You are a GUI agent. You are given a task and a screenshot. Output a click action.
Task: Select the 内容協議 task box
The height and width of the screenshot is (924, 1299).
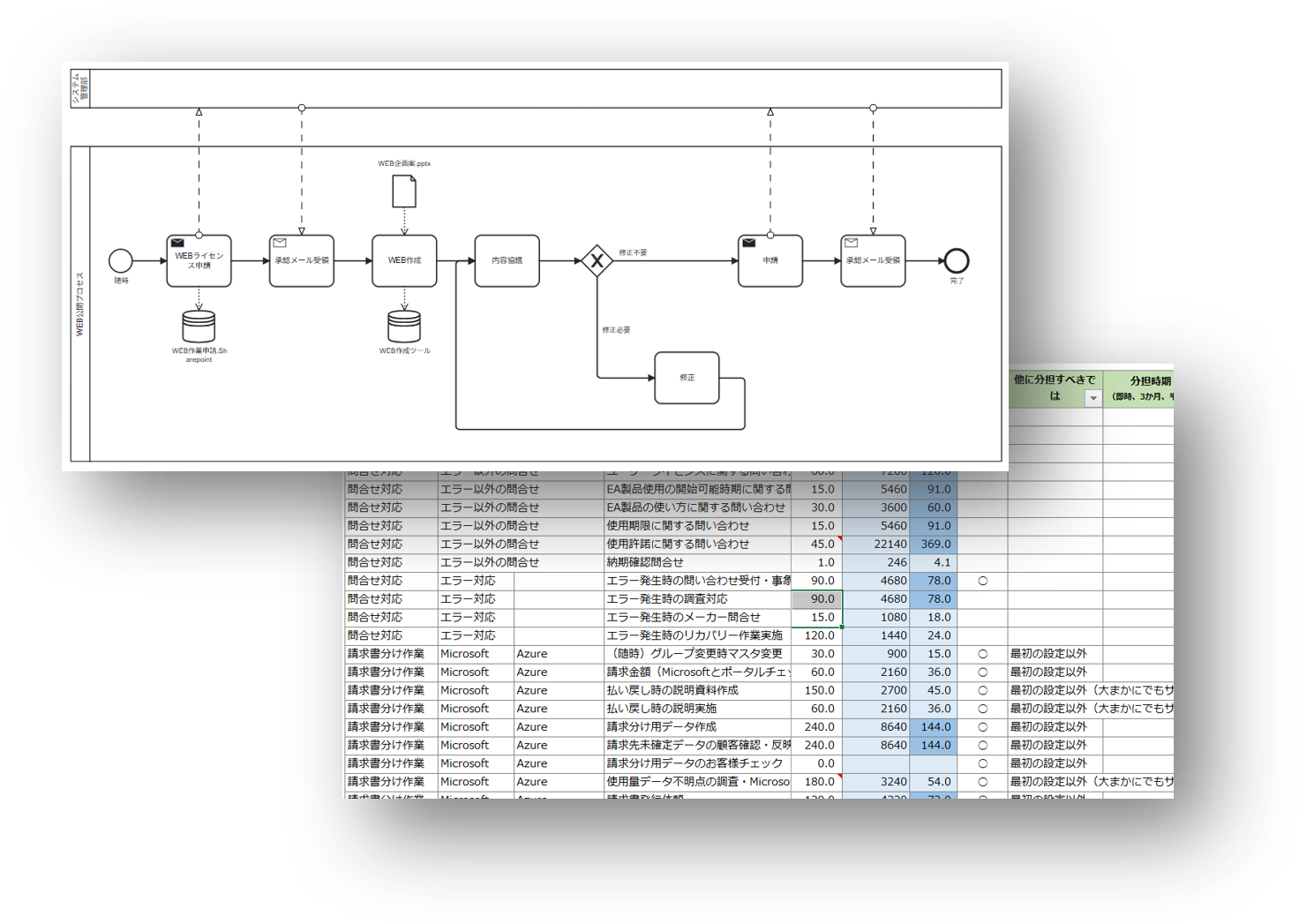(x=507, y=261)
